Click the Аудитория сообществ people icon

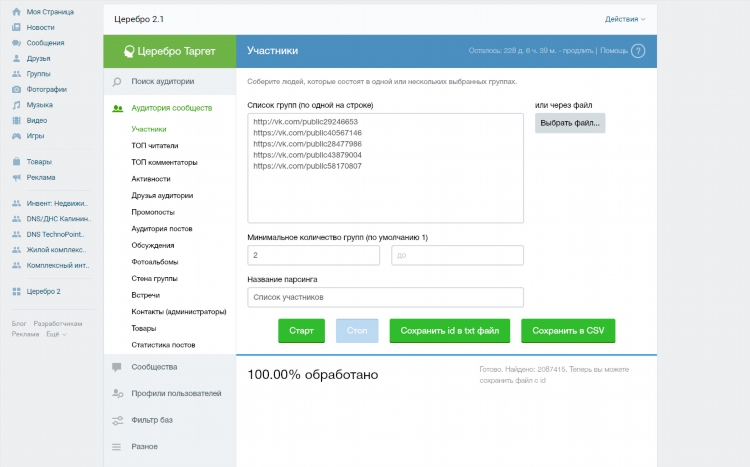117,109
